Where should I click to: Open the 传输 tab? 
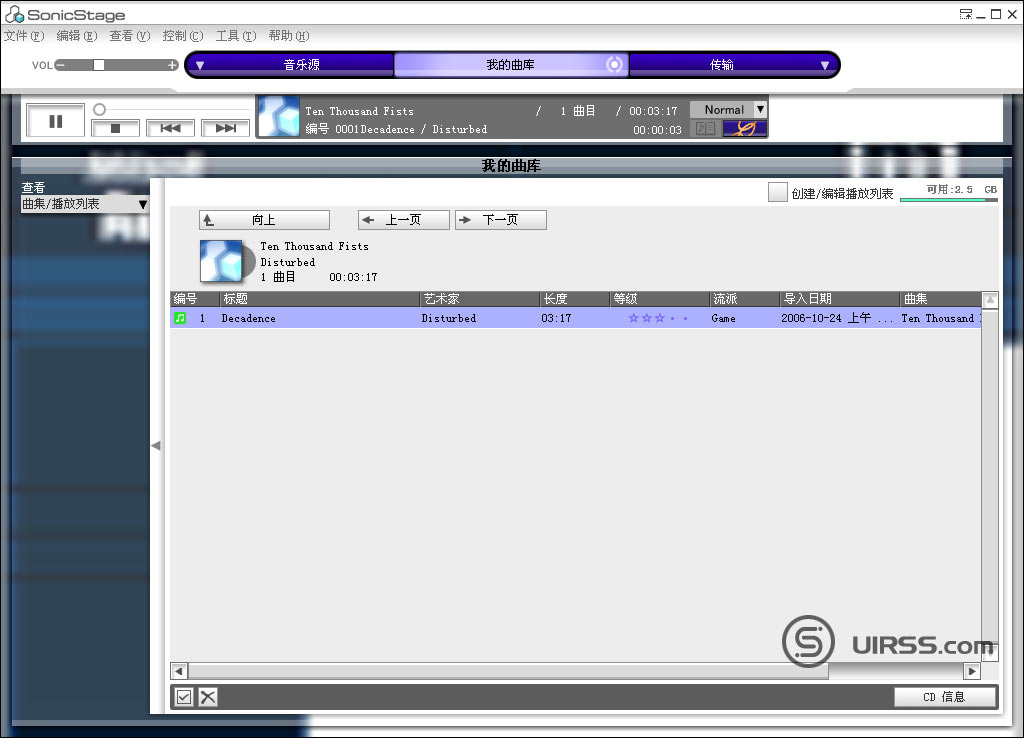(722, 65)
